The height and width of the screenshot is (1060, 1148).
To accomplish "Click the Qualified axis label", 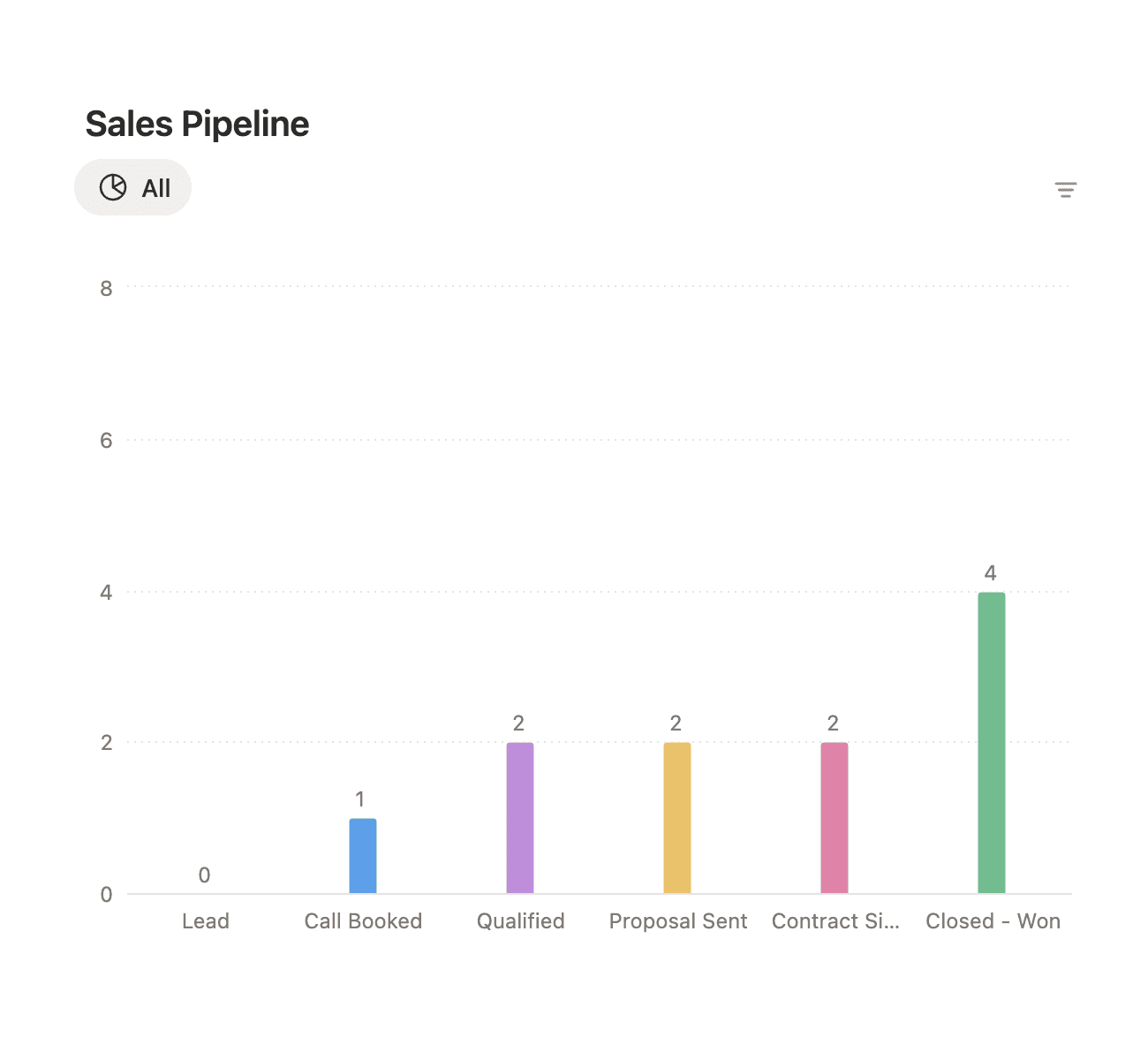I will [520, 921].
